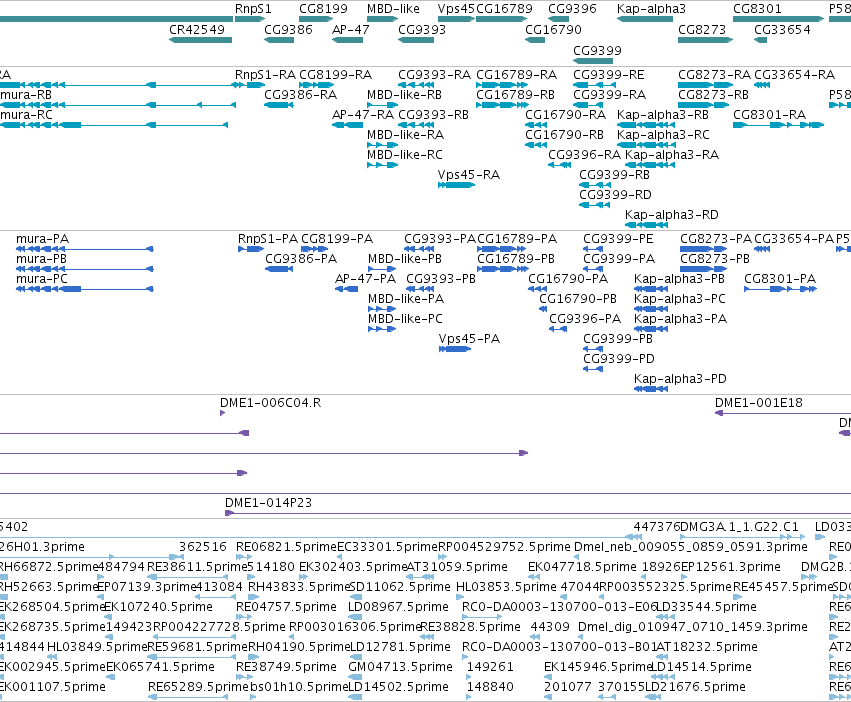The height and width of the screenshot is (702, 851).
Task: Click protein label mura-PA
Action: (42, 239)
